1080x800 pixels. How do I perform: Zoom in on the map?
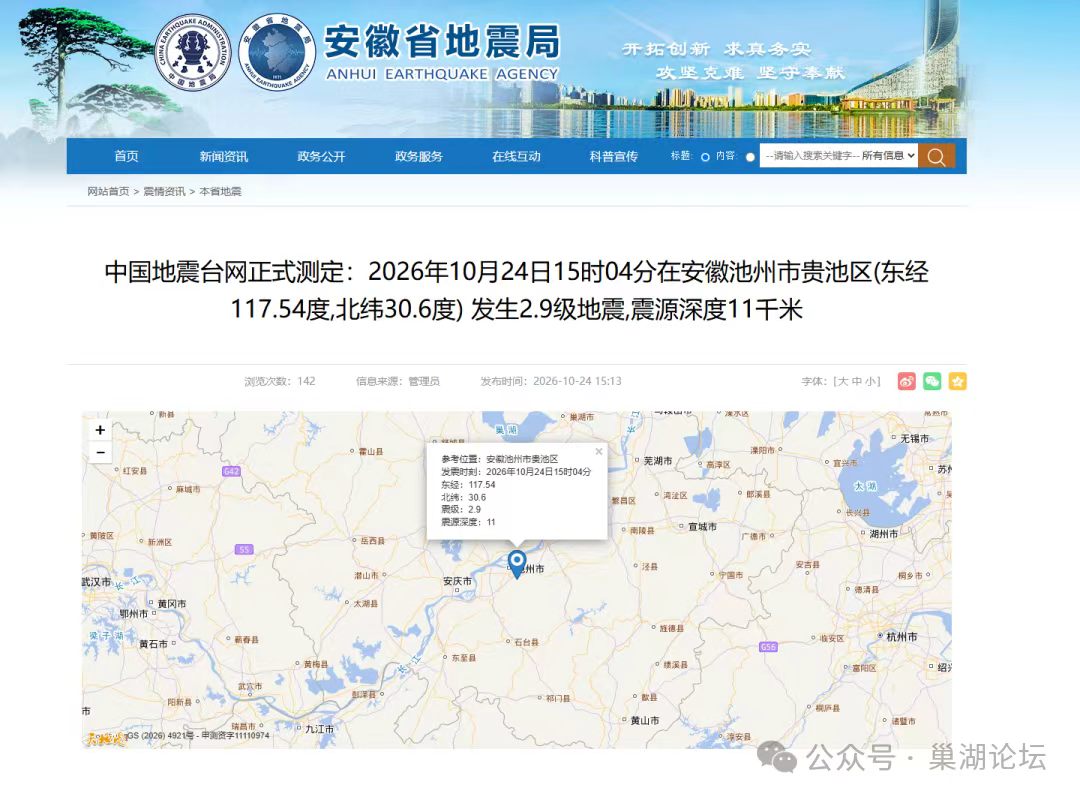point(101,430)
